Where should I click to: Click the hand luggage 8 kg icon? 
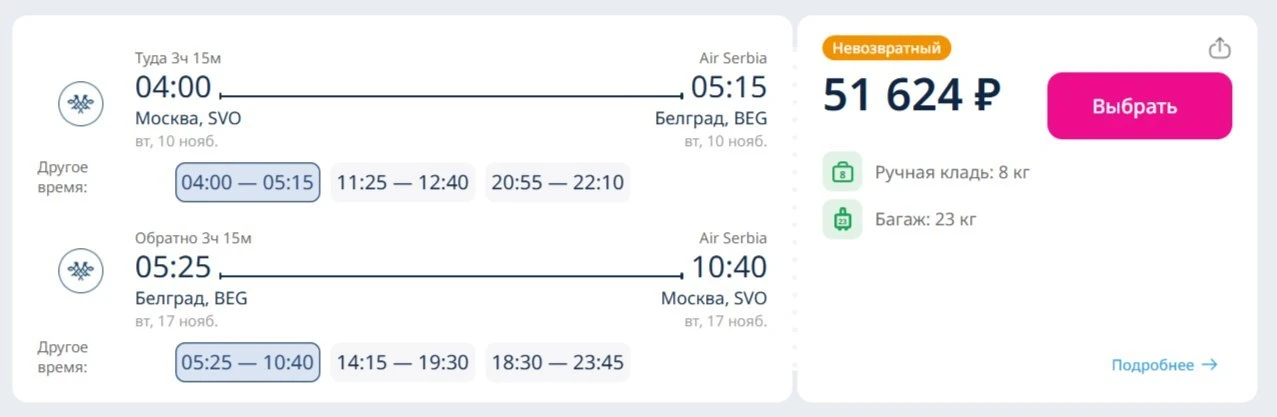(x=842, y=172)
